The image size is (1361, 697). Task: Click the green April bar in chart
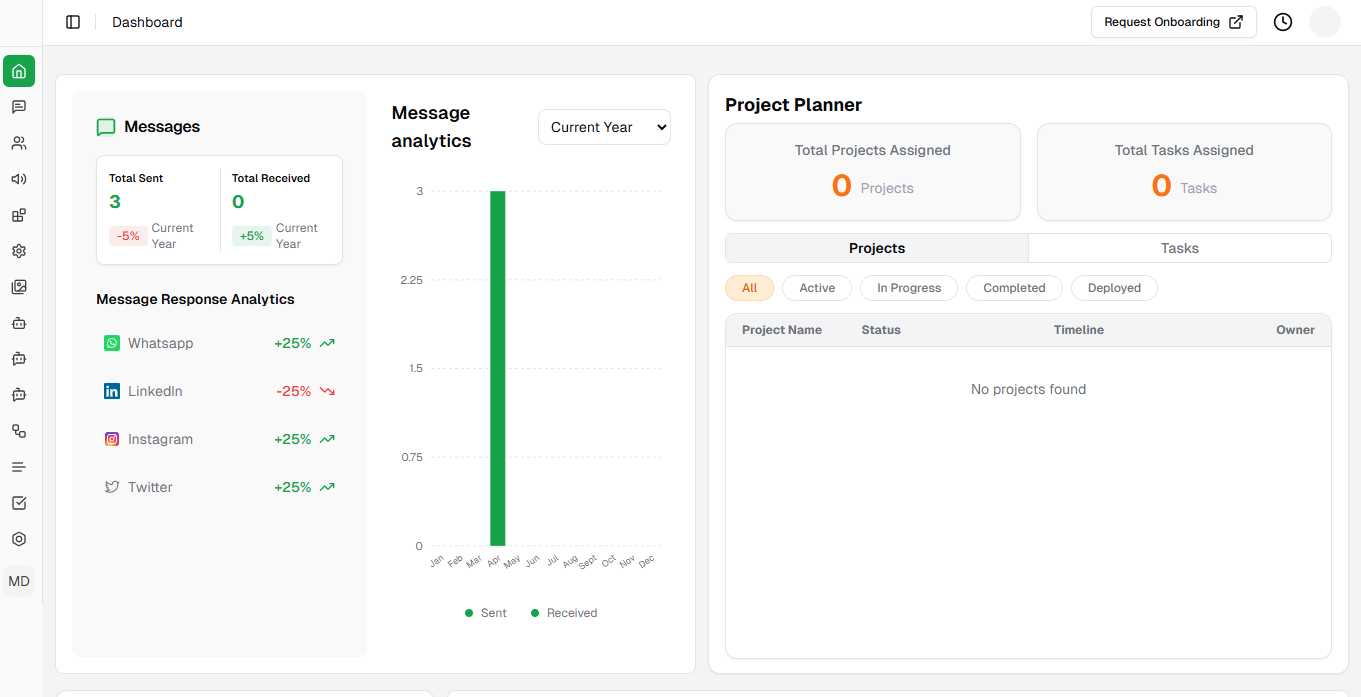click(x=497, y=368)
